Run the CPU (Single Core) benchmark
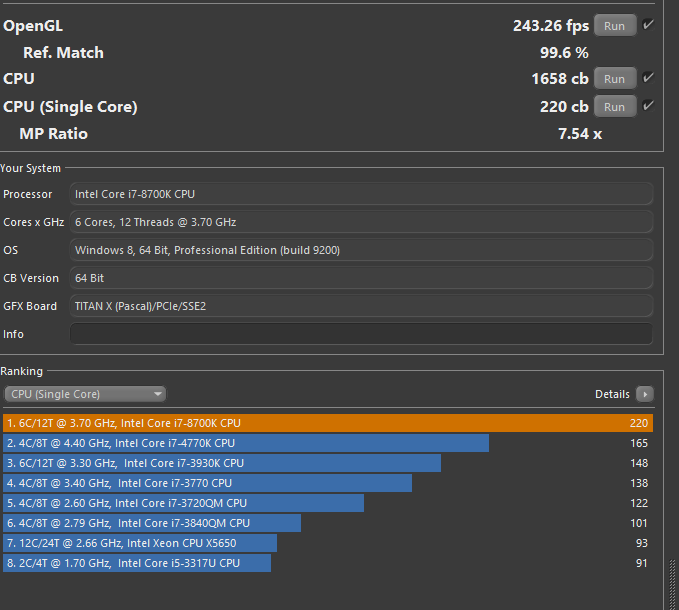Viewport: 679px width, 610px height. [x=615, y=107]
